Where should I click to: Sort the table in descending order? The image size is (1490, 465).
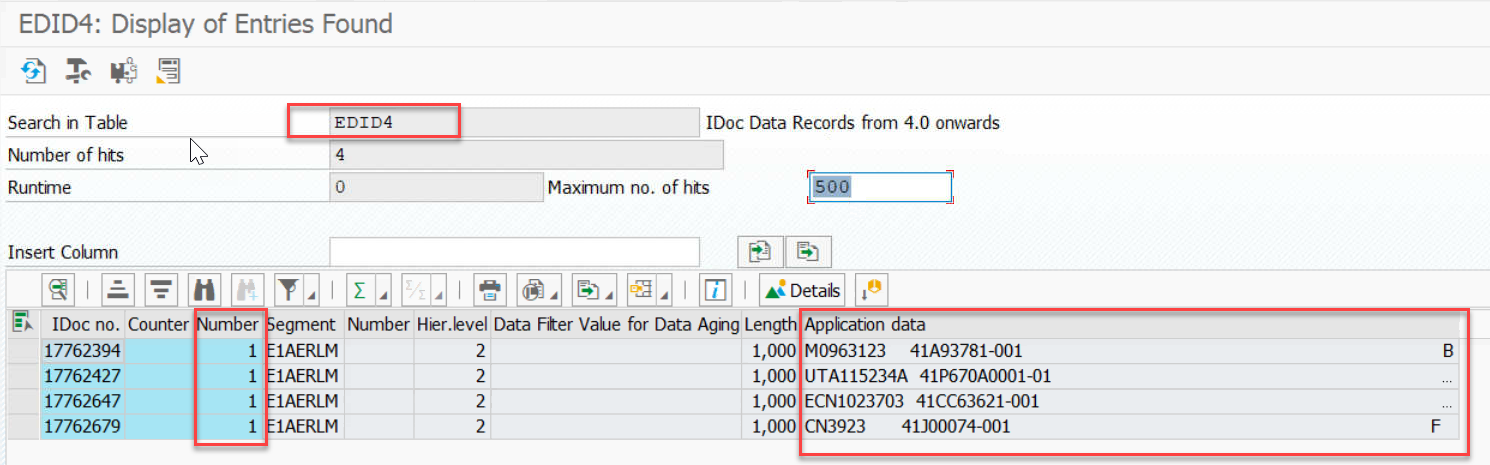161,290
